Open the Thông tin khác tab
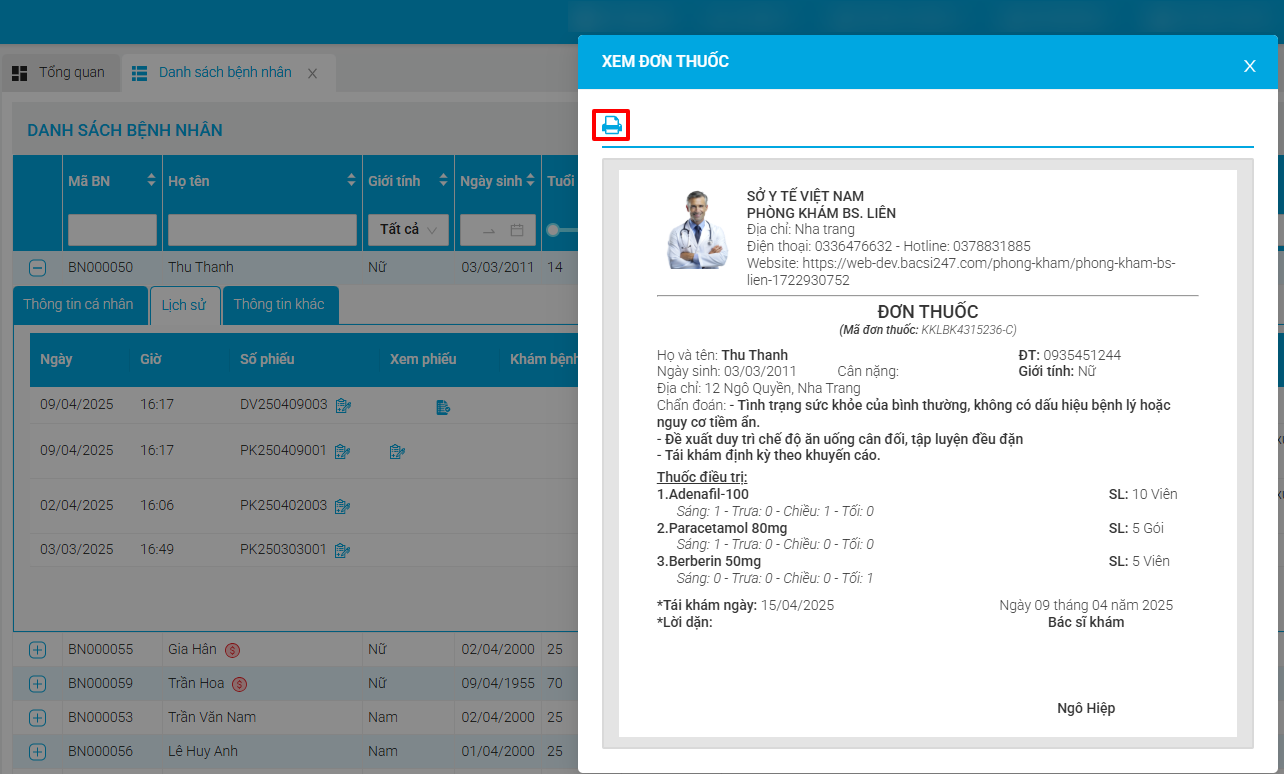 point(279,305)
